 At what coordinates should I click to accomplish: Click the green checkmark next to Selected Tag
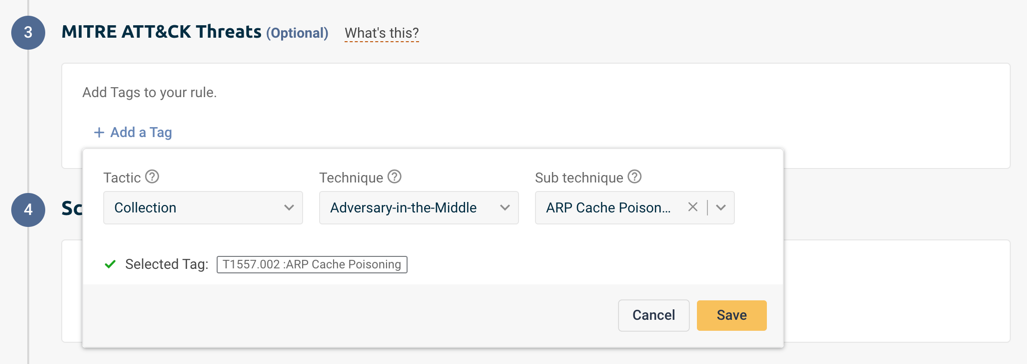click(110, 264)
